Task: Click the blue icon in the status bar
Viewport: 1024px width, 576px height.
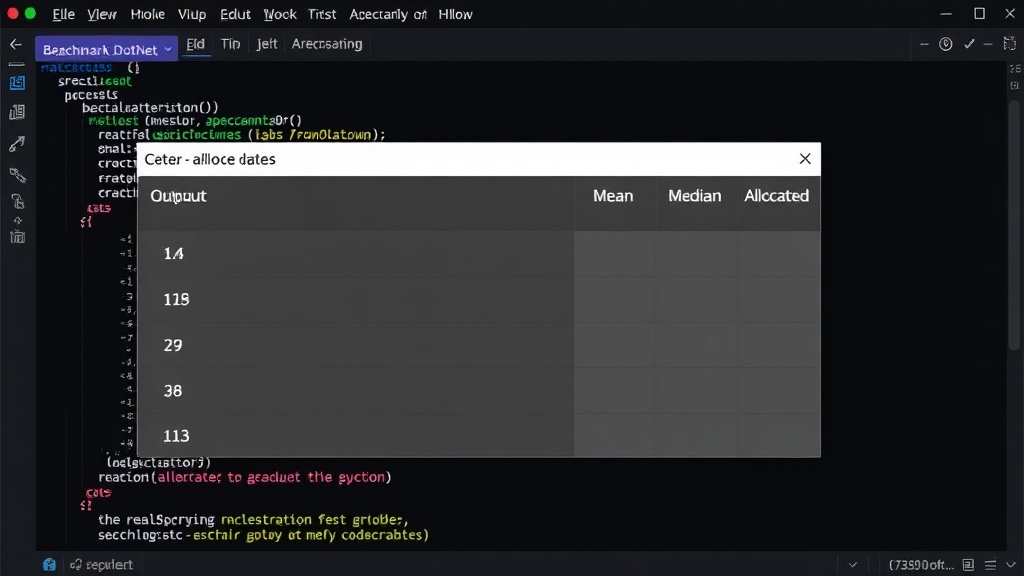Action: [x=49, y=564]
